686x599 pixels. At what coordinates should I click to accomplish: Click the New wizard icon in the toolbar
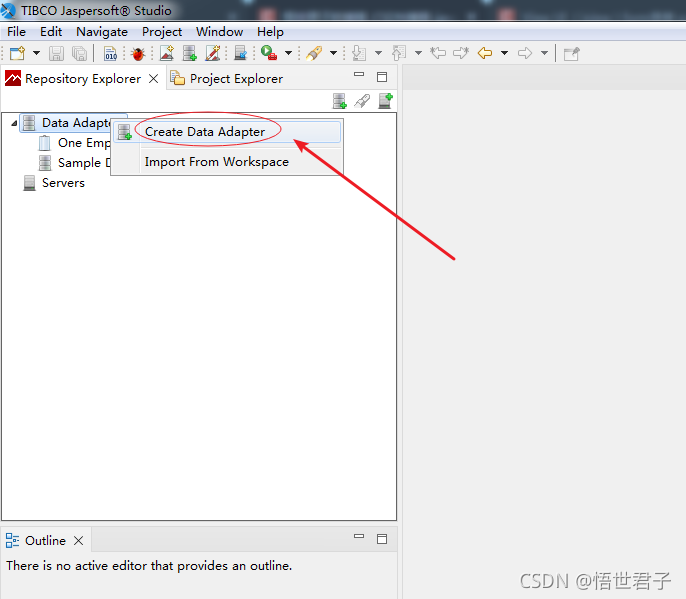[18, 53]
